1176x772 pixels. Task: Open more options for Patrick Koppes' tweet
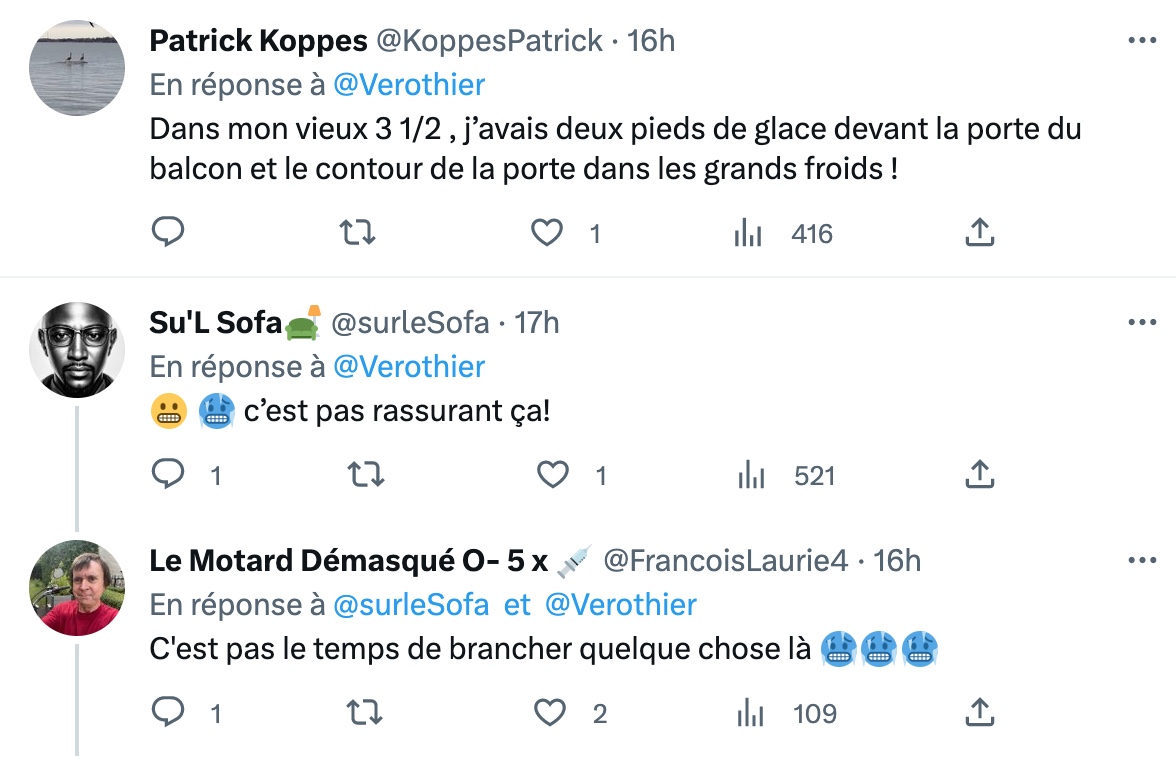click(1142, 40)
